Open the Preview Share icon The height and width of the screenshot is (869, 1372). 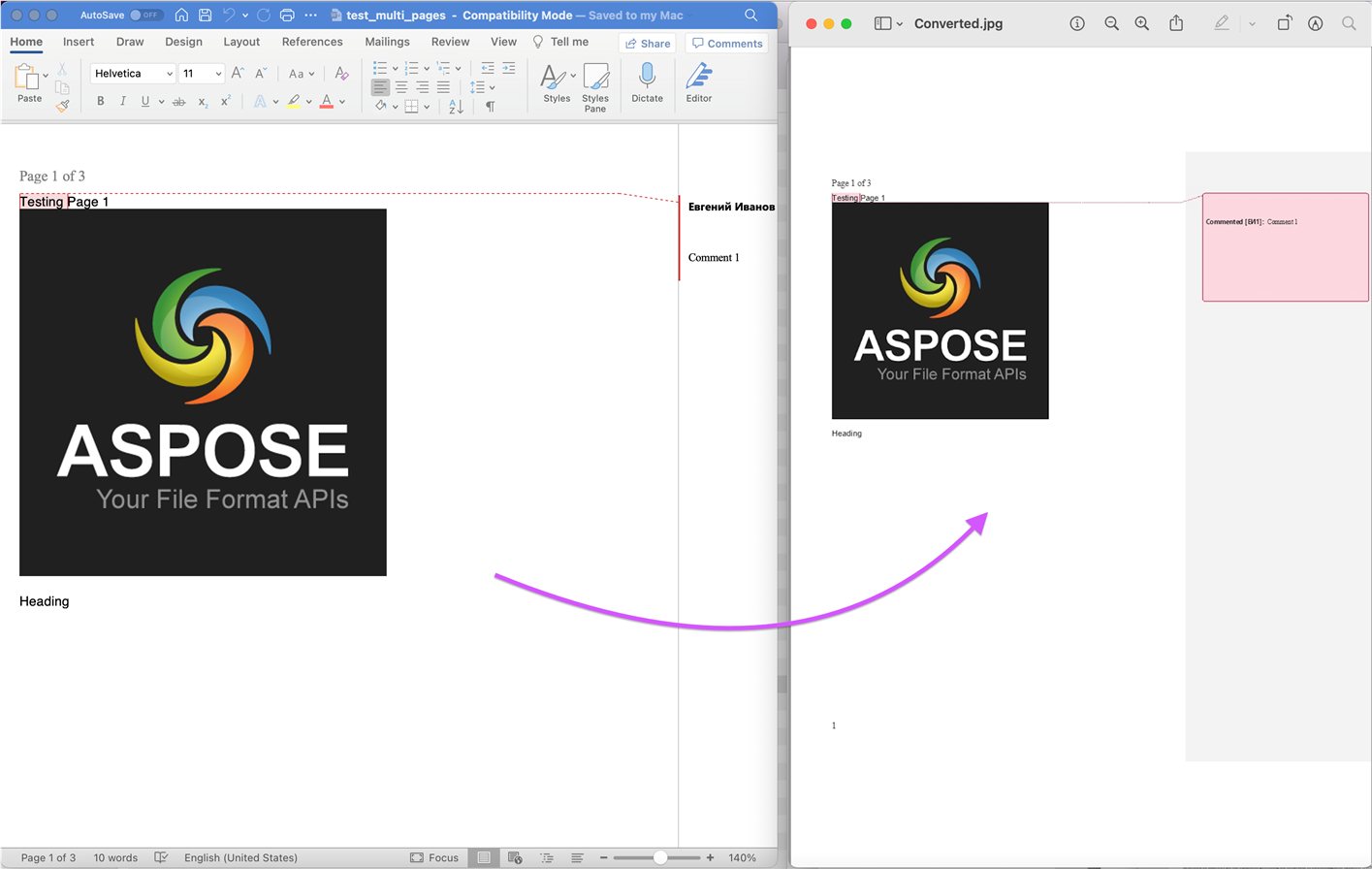click(1176, 23)
